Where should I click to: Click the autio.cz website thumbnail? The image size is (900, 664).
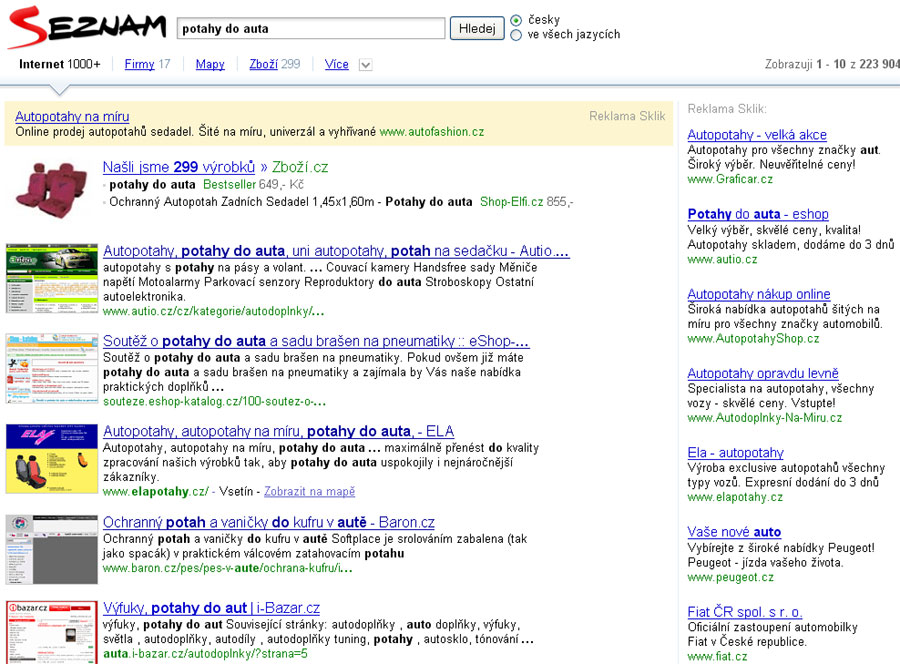52,278
